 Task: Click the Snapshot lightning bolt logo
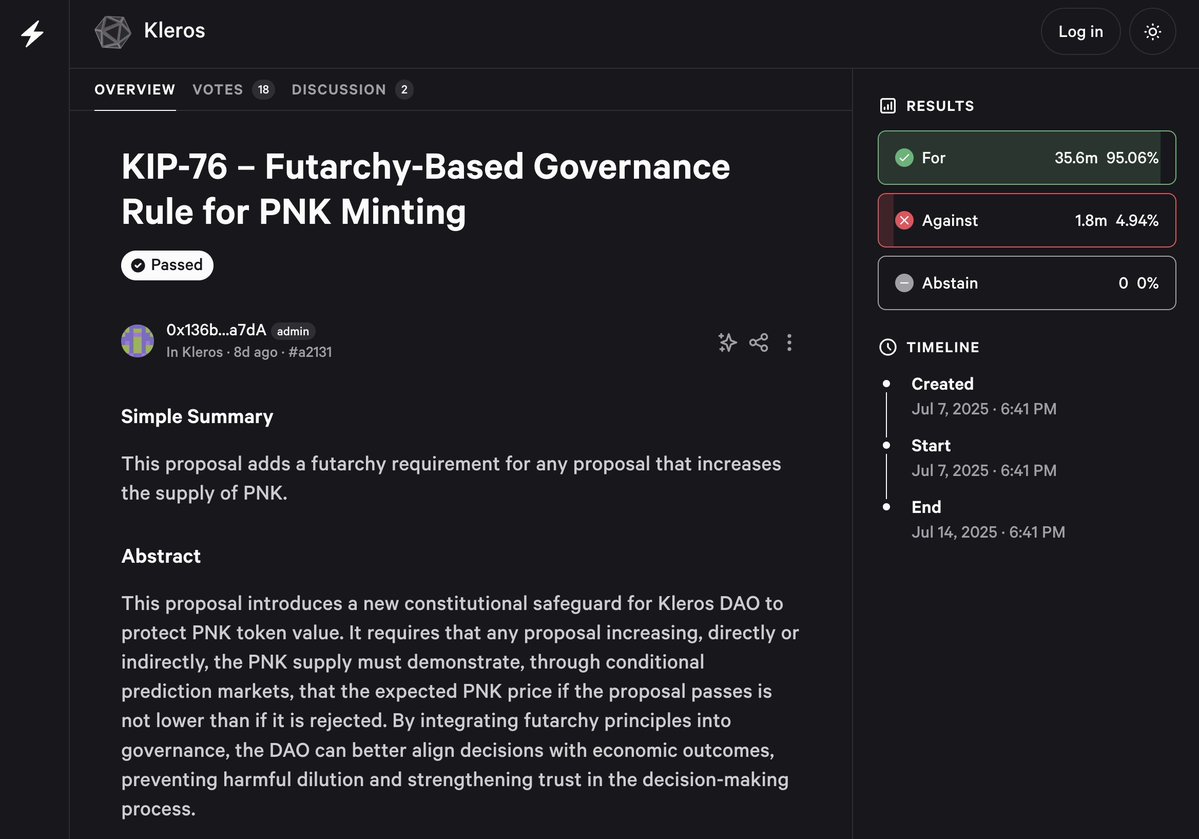tap(32, 33)
